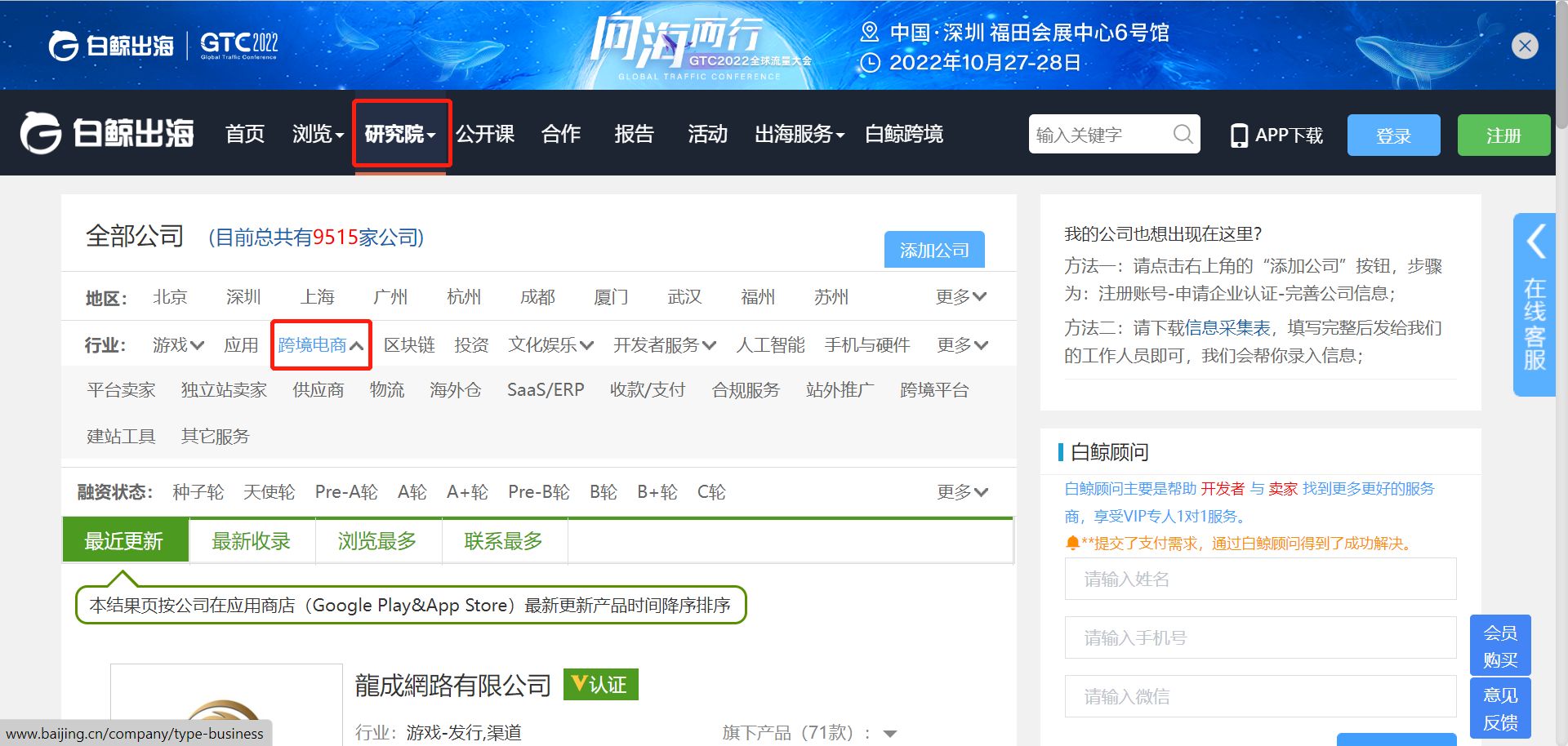The height and width of the screenshot is (746, 1568).
Task: Expand the 在线客服 side panel arrow
Action: [1535, 242]
